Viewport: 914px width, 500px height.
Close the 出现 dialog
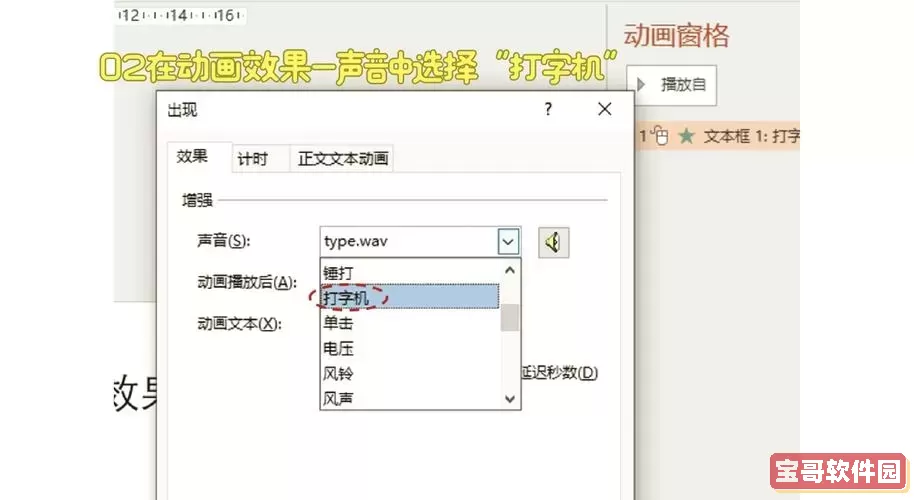coord(604,109)
